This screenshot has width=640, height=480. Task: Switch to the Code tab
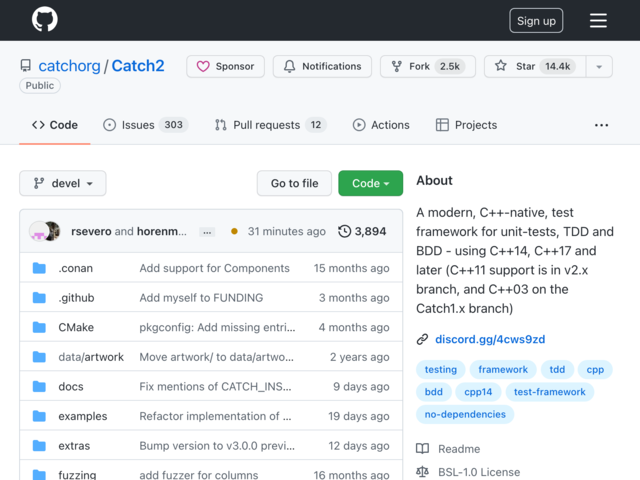(55, 125)
